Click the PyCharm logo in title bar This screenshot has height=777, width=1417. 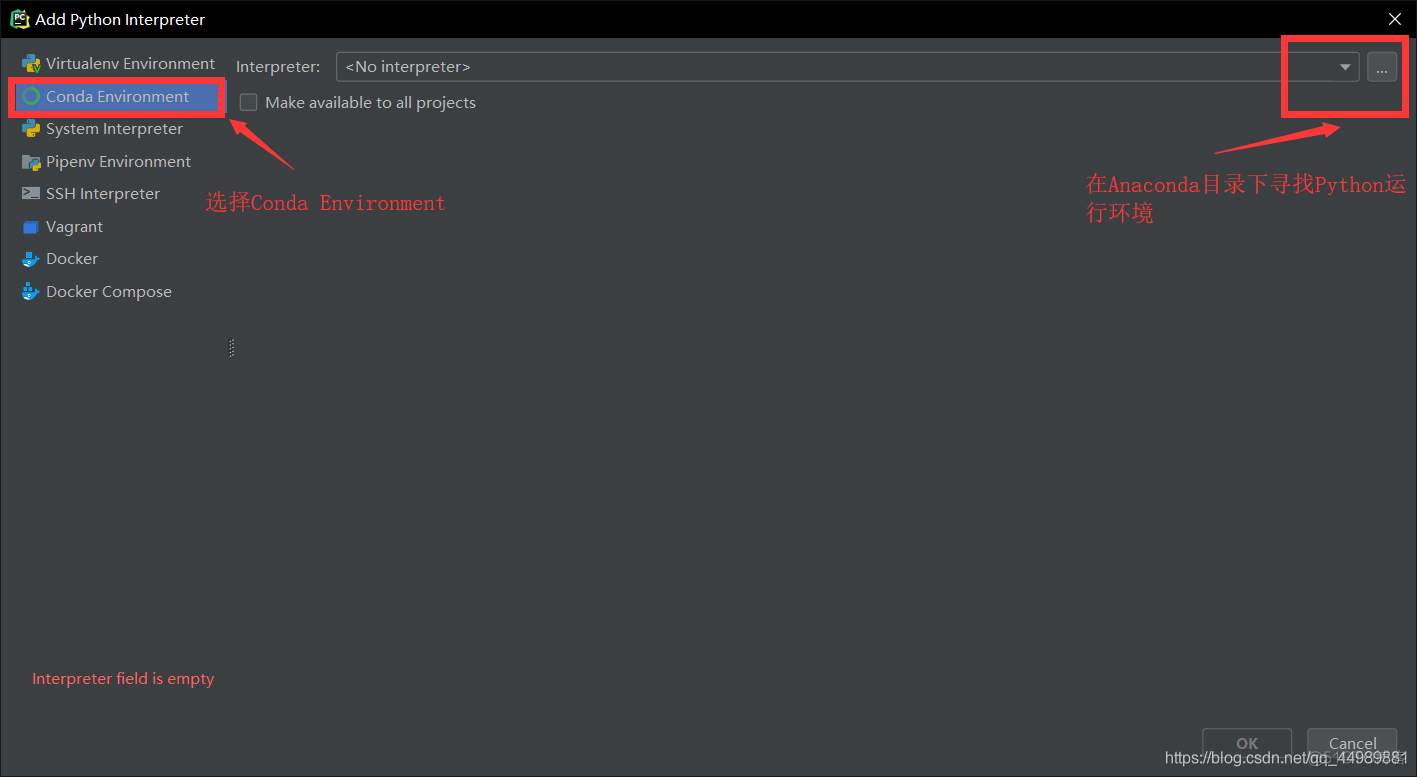tap(19, 19)
